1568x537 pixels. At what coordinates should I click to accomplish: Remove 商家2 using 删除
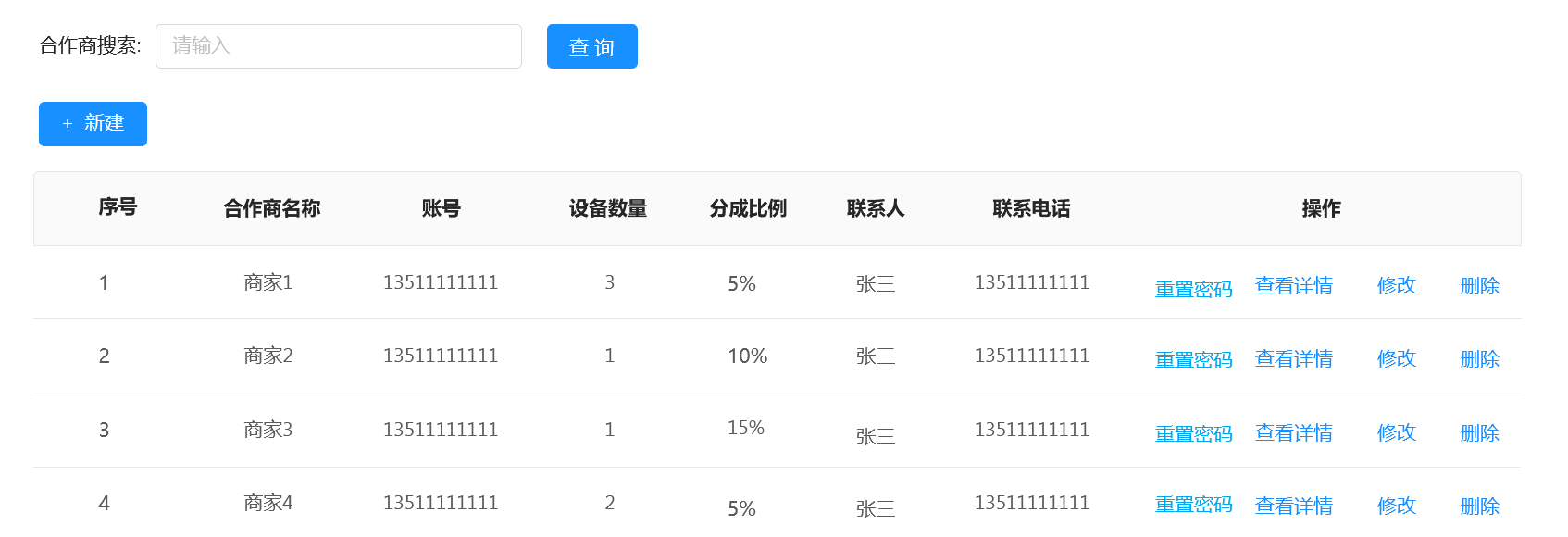[x=1479, y=359]
